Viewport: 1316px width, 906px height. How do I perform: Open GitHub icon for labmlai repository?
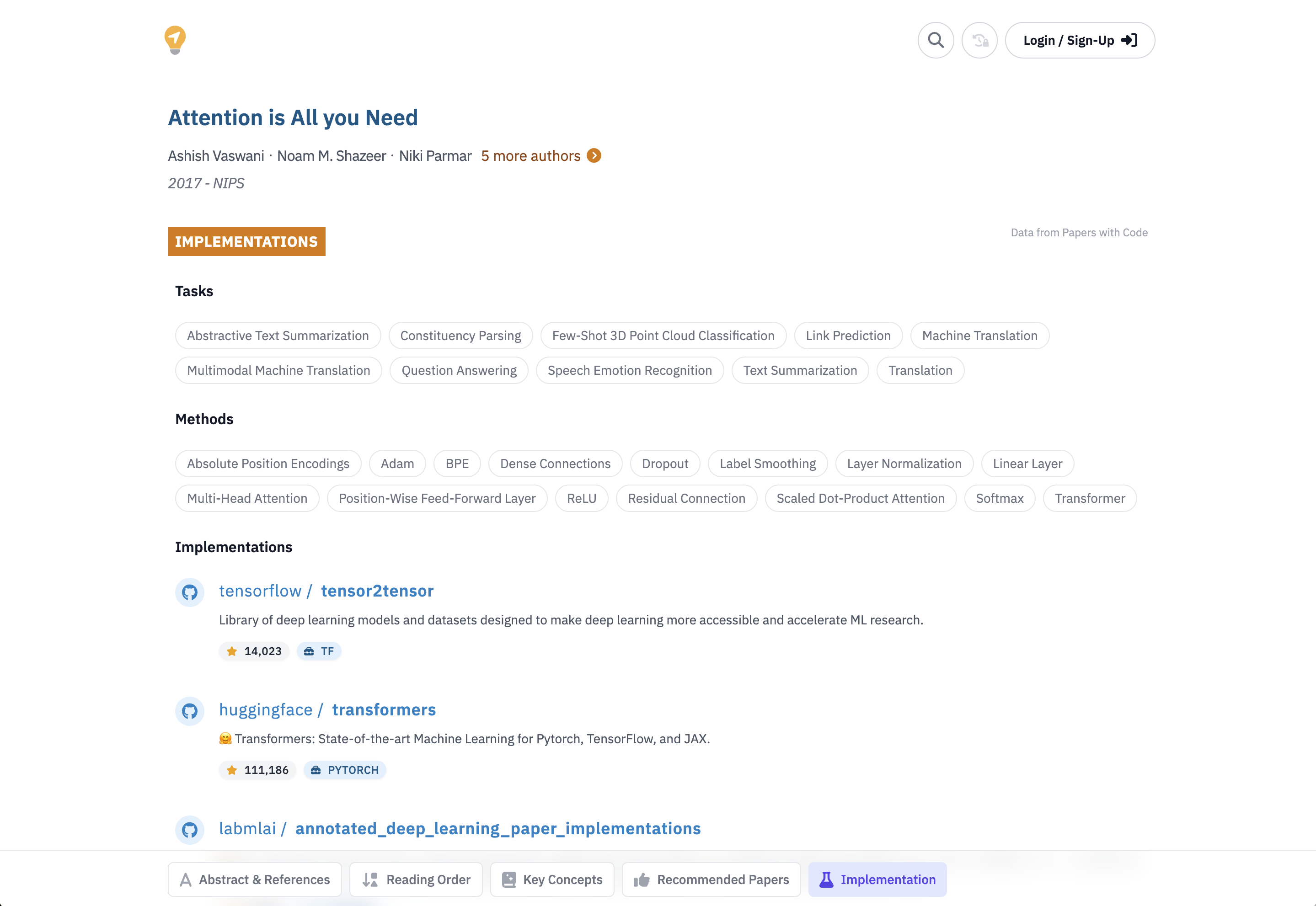[x=190, y=829]
